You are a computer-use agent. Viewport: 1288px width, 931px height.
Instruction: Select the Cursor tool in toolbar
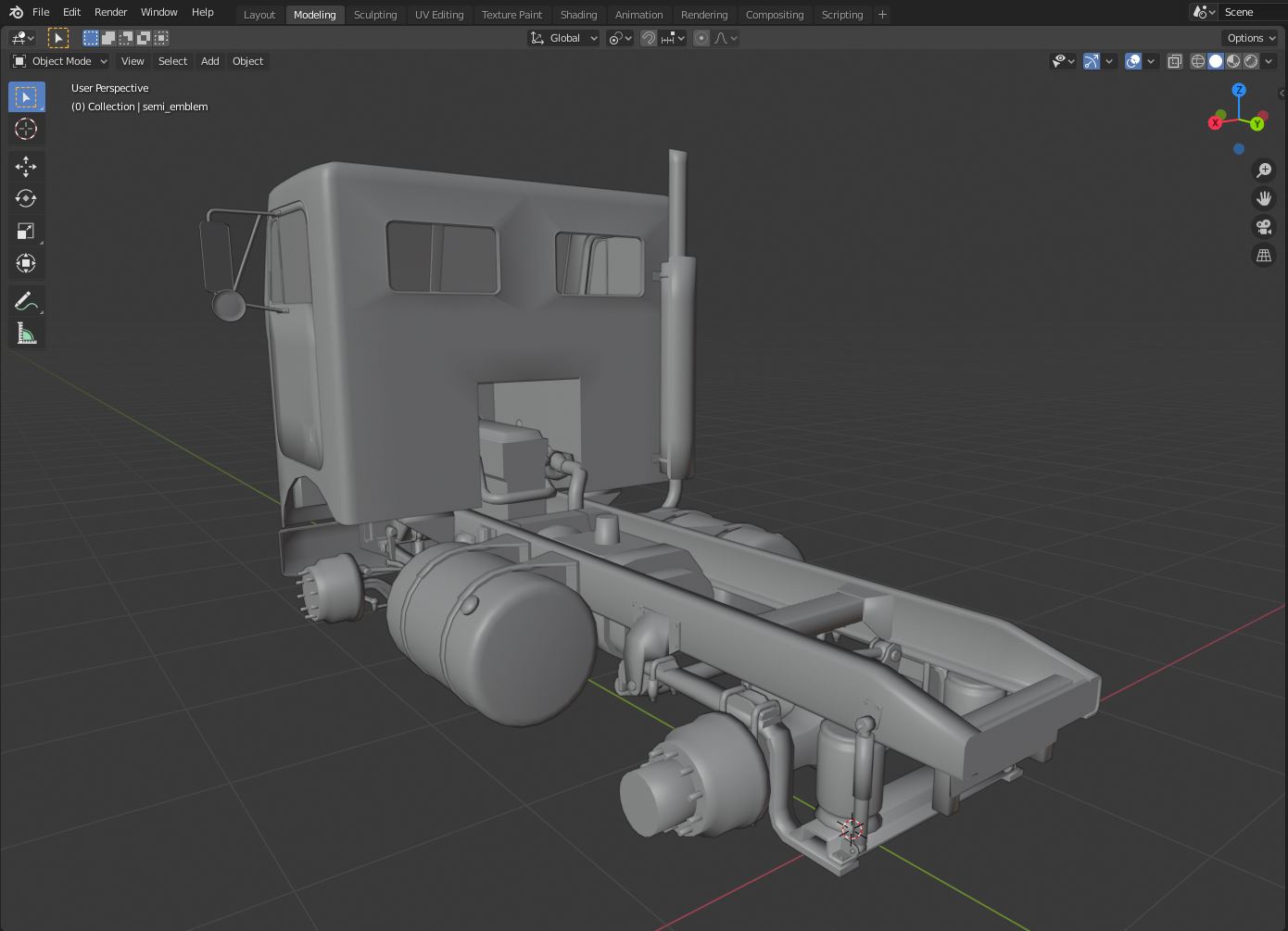click(26, 130)
